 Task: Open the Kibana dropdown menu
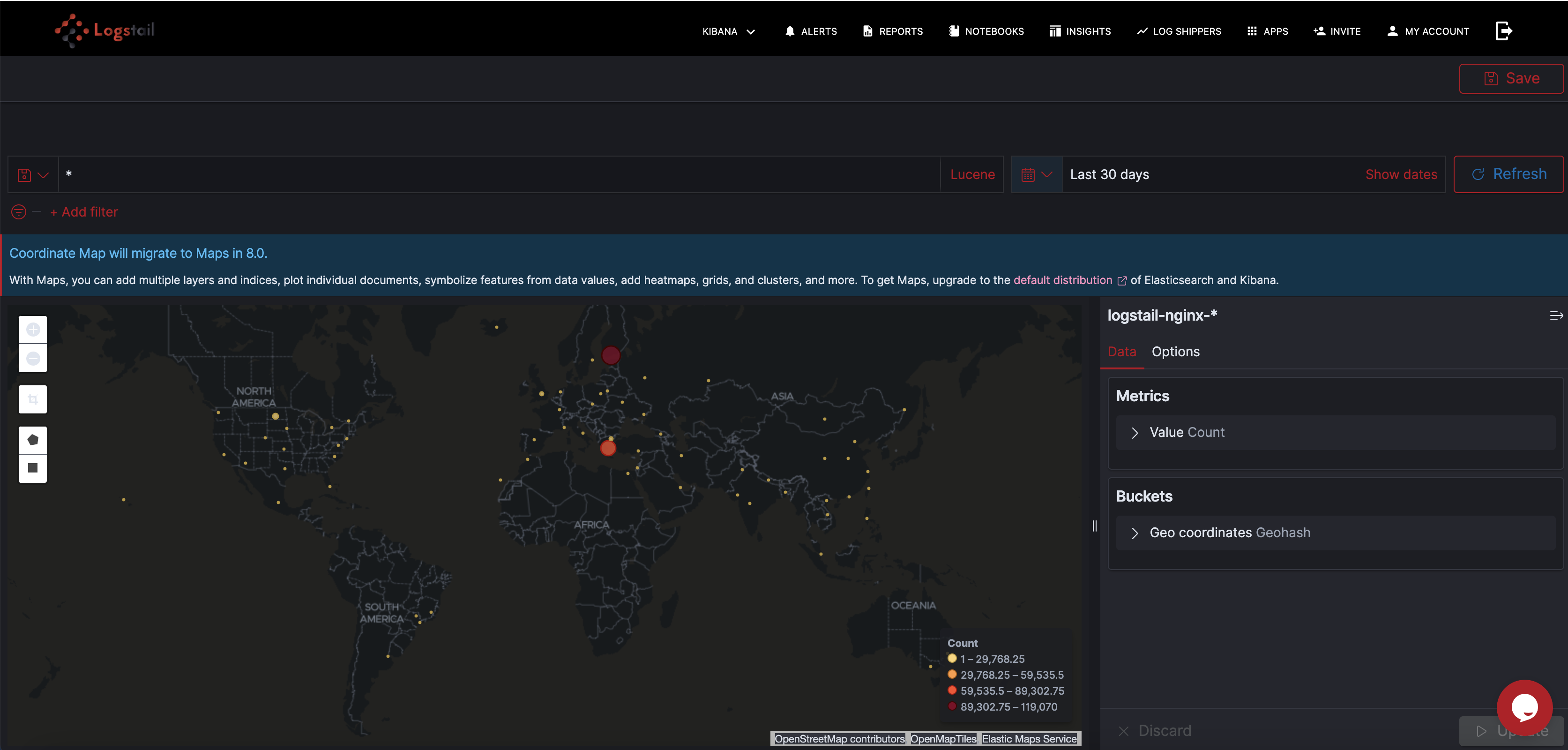tap(728, 31)
